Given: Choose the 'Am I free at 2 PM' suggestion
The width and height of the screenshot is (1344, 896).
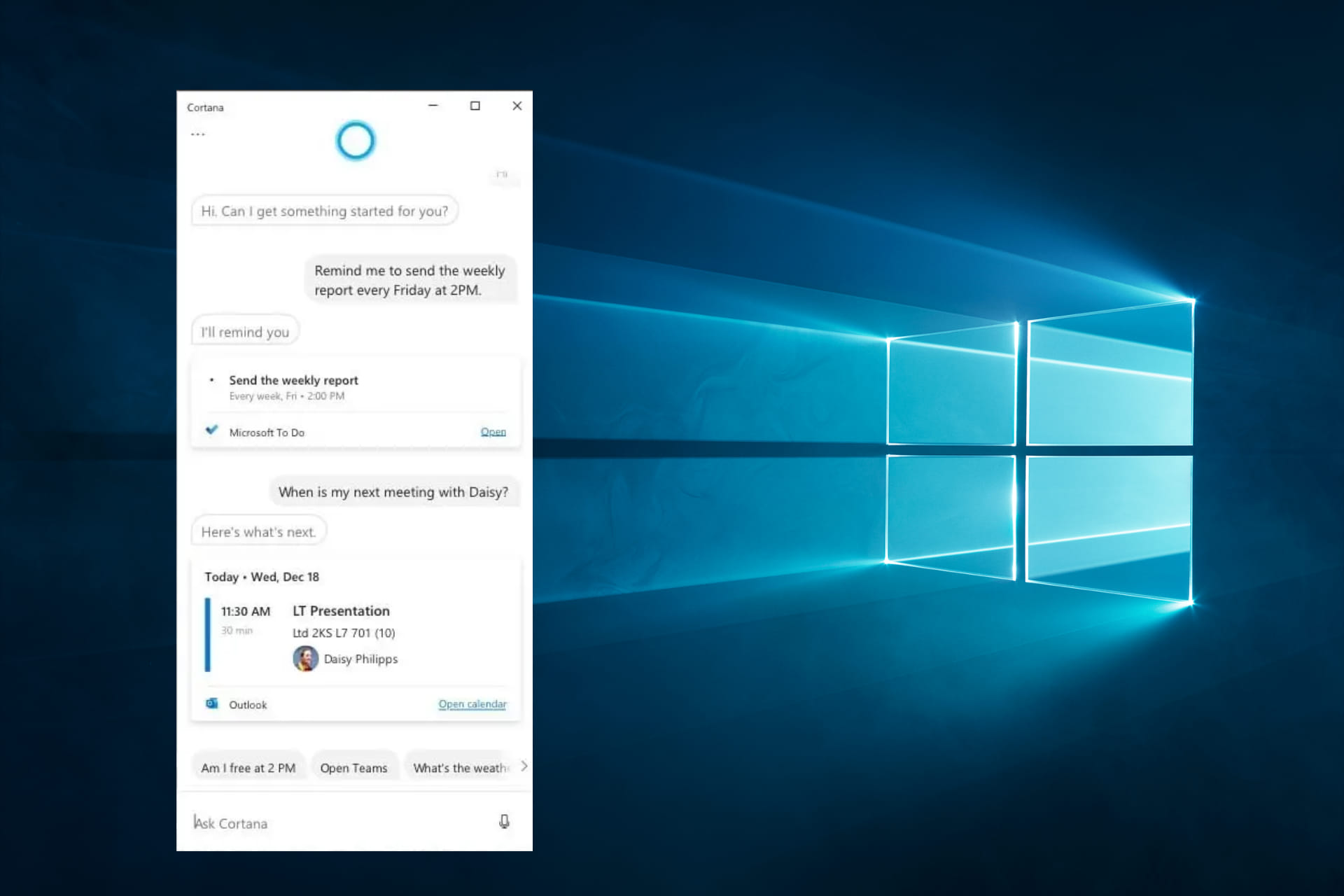Looking at the screenshot, I should [x=248, y=768].
